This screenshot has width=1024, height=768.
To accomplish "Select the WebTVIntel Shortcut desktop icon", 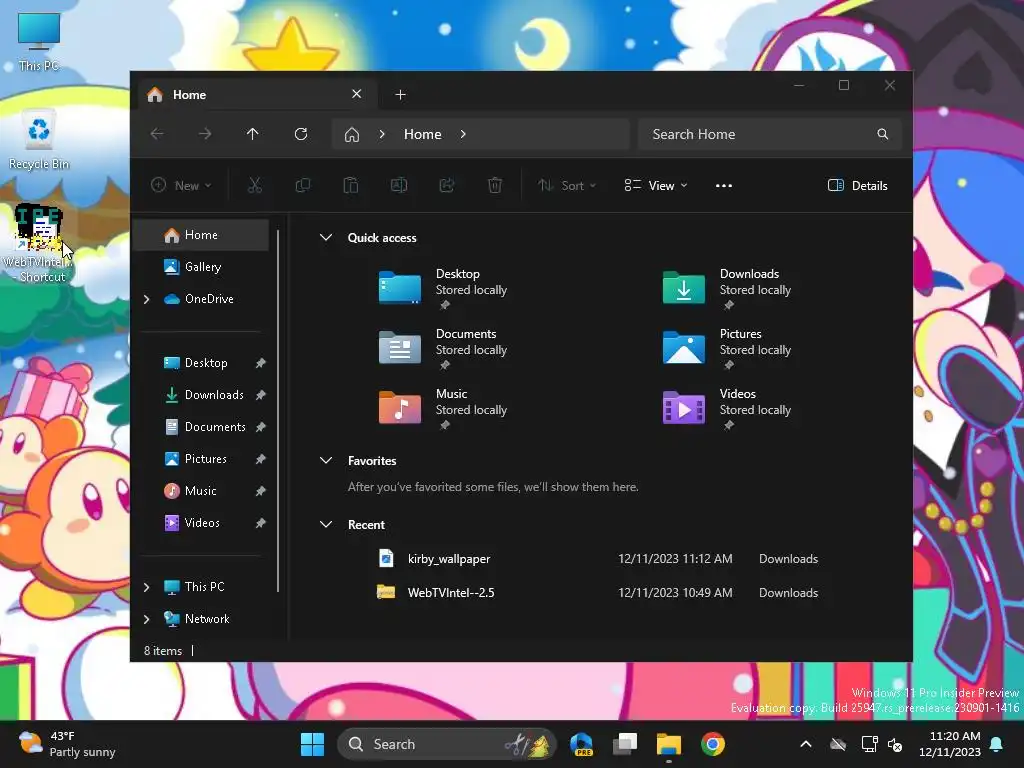I will pos(39,243).
